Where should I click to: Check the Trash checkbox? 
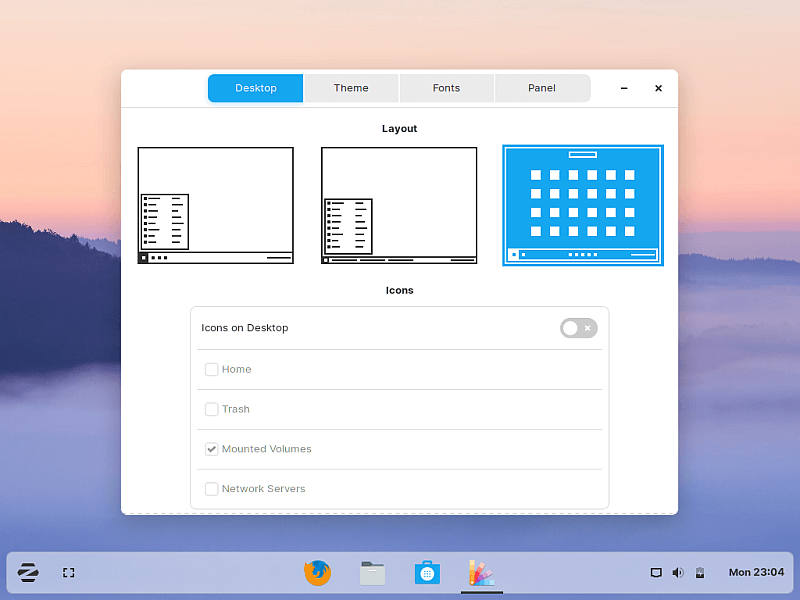click(211, 409)
